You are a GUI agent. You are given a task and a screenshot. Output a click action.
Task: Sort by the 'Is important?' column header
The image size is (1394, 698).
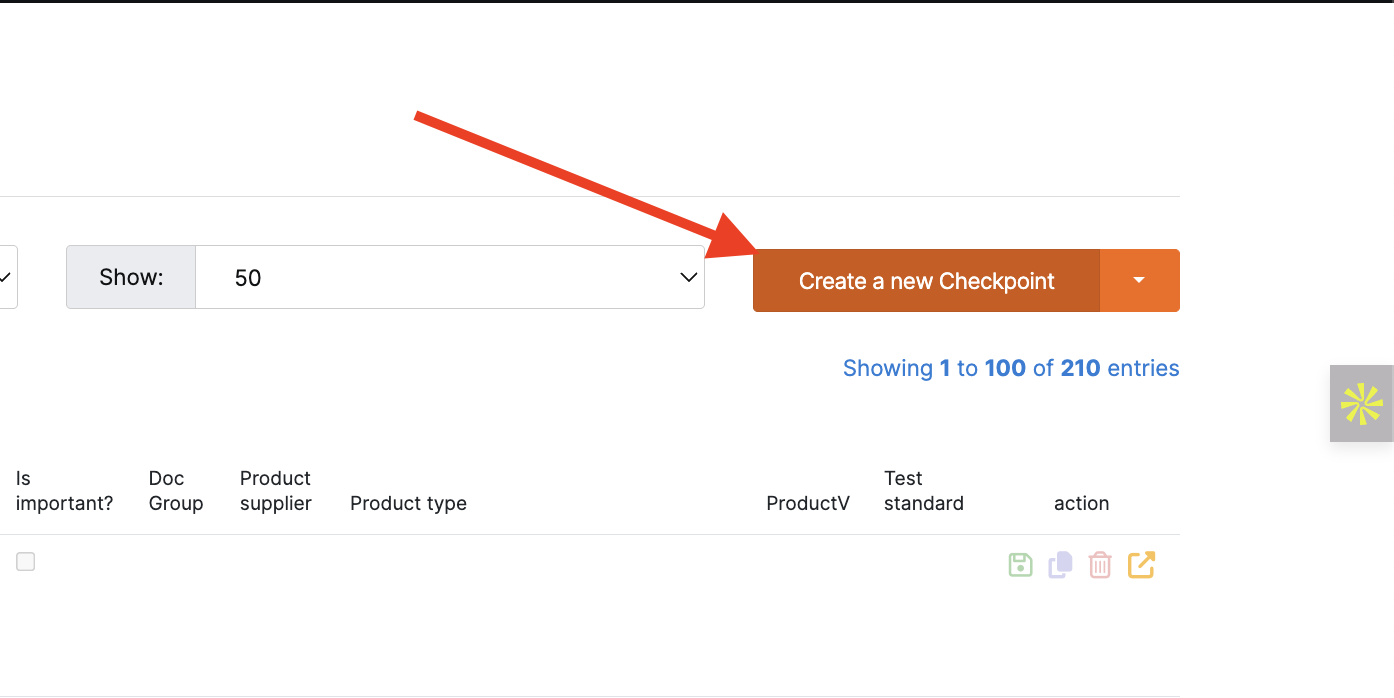click(x=64, y=491)
